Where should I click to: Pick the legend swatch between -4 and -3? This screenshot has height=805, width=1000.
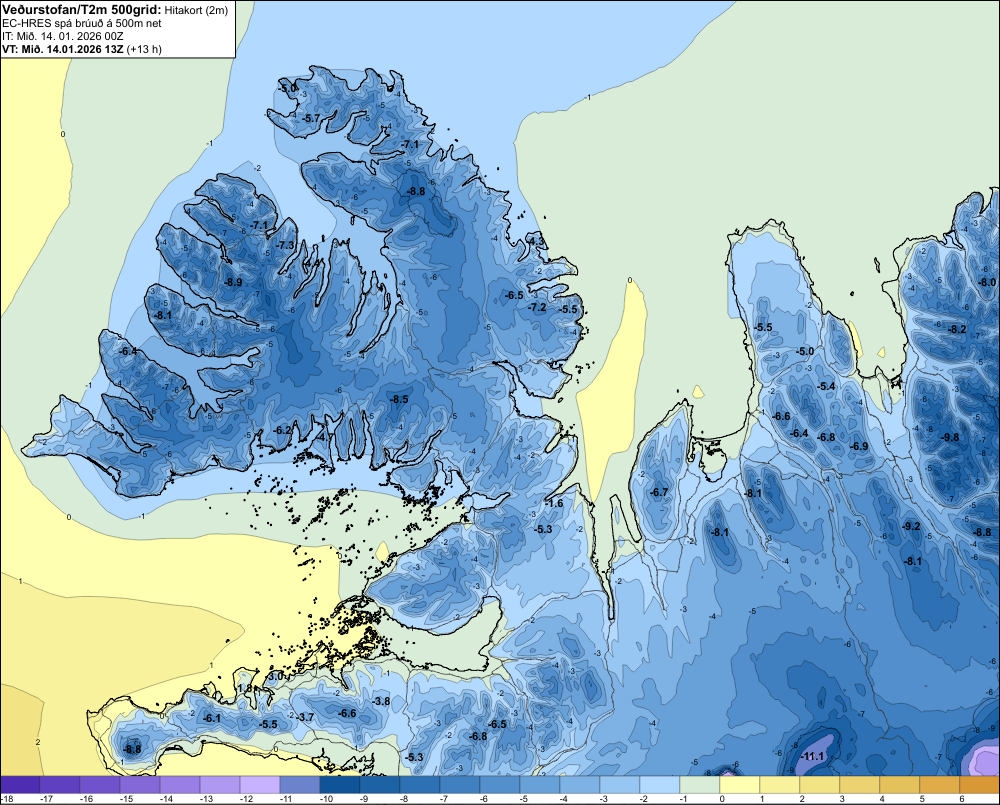pyautogui.click(x=580, y=785)
